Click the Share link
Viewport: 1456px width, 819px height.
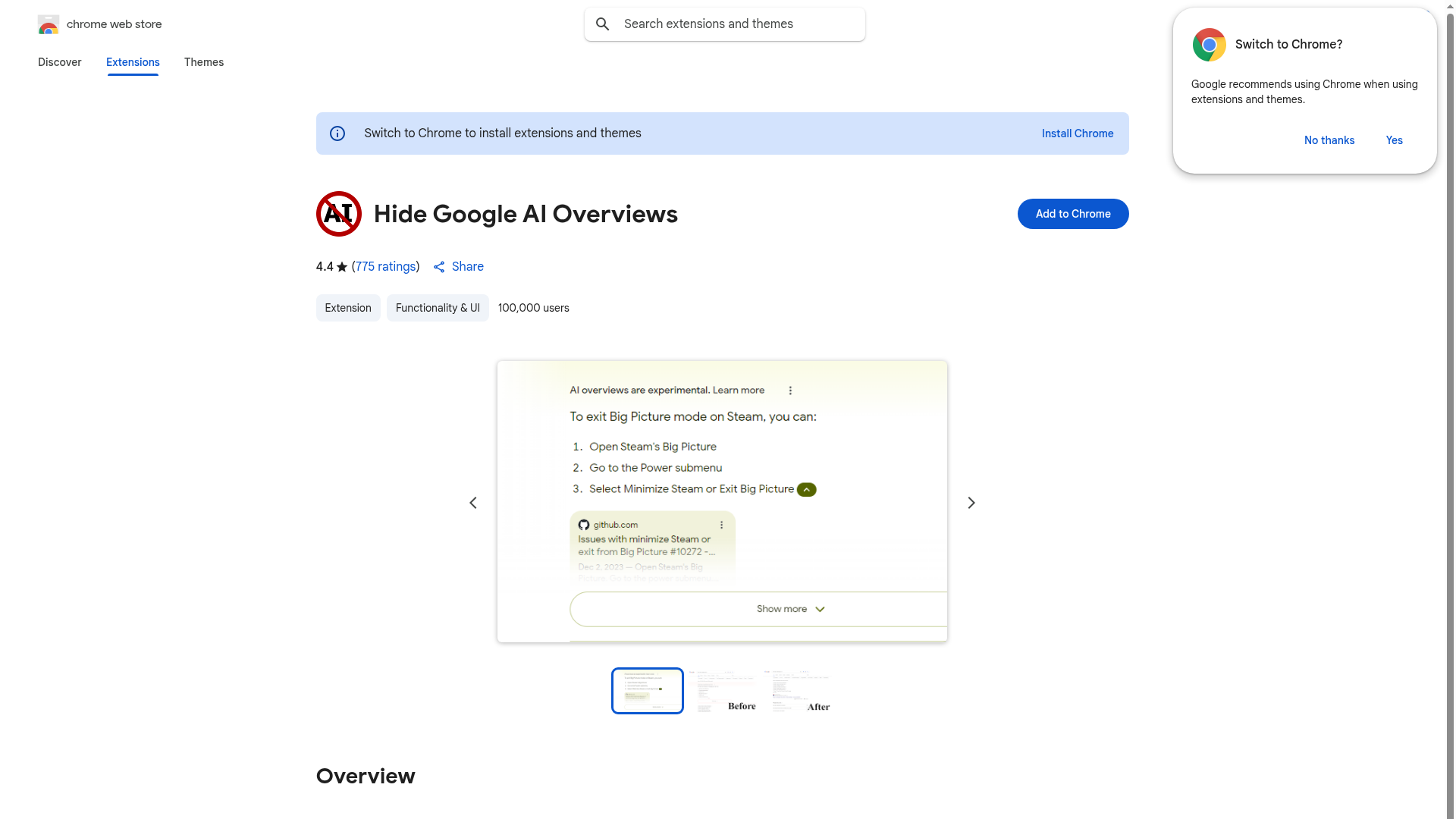click(468, 267)
